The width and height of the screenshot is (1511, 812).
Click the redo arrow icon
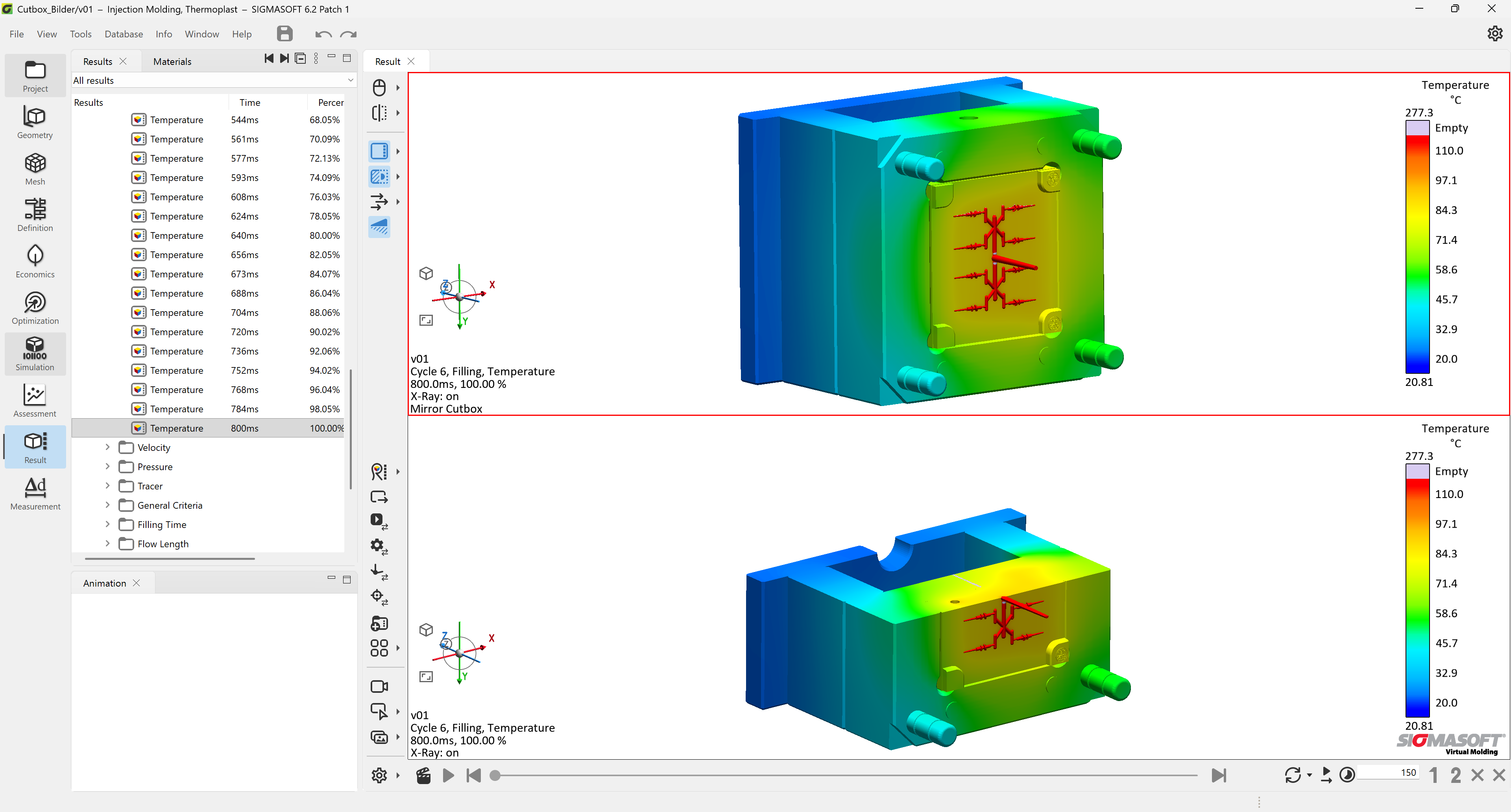click(348, 34)
